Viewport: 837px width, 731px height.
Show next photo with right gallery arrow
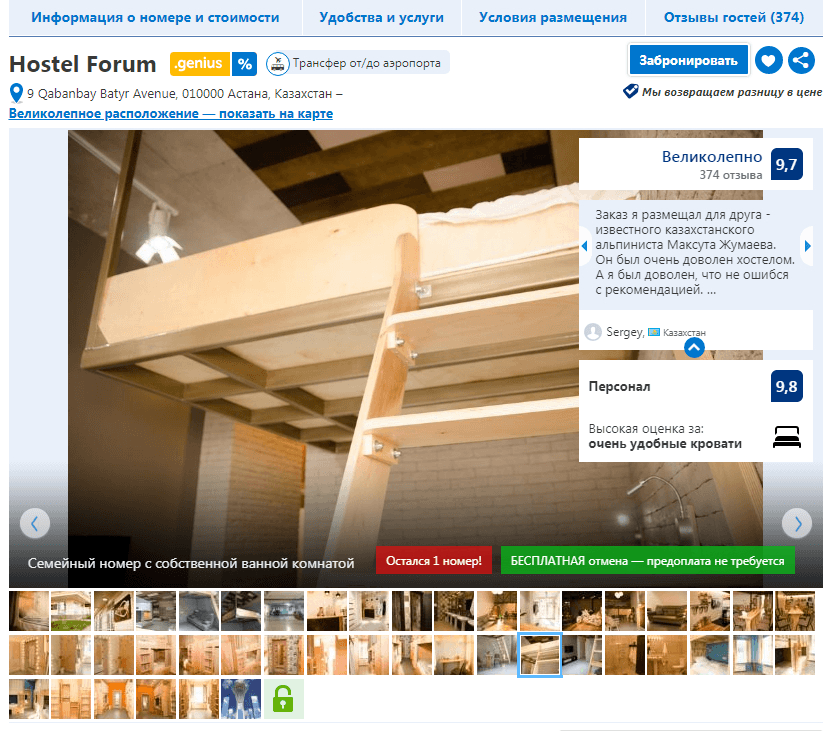tap(797, 524)
